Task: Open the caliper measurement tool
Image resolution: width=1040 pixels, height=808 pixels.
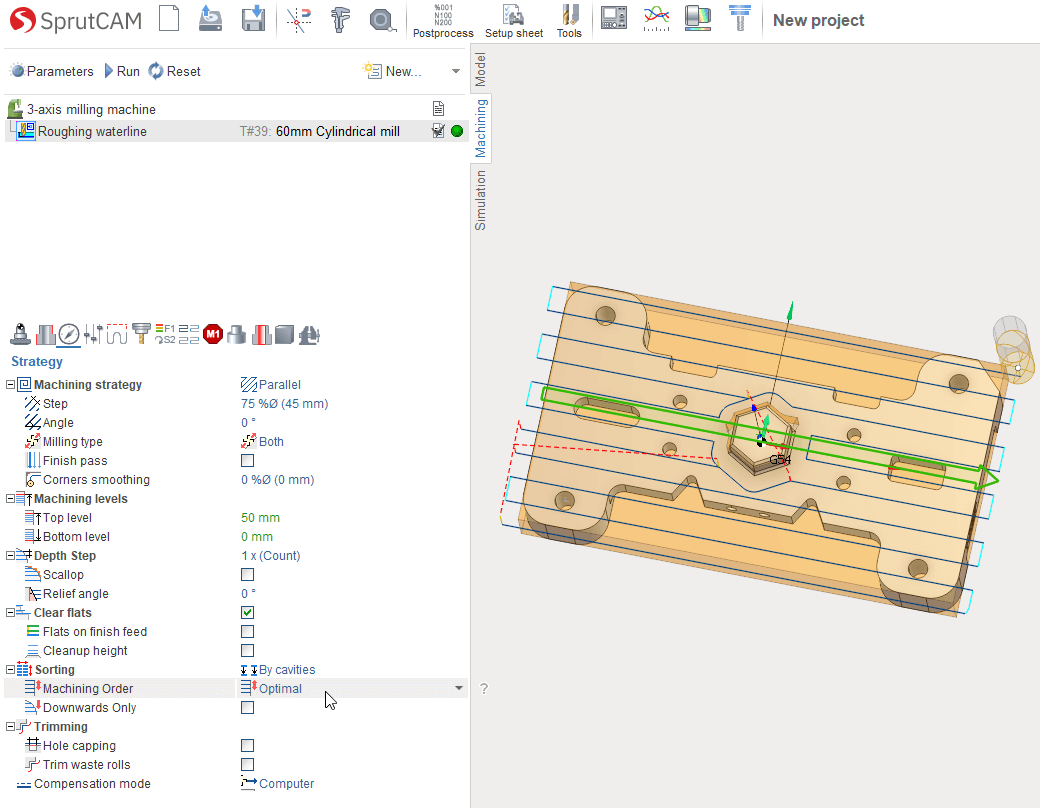Action: coord(340,19)
